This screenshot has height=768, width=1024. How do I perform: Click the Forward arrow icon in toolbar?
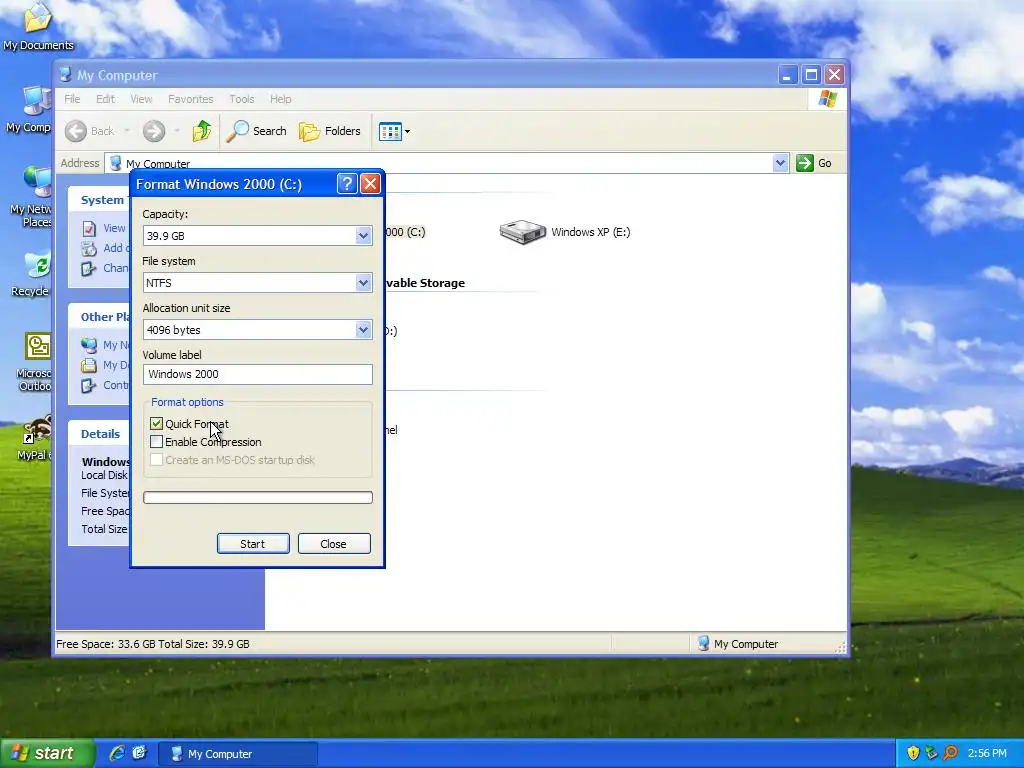pyautogui.click(x=154, y=131)
